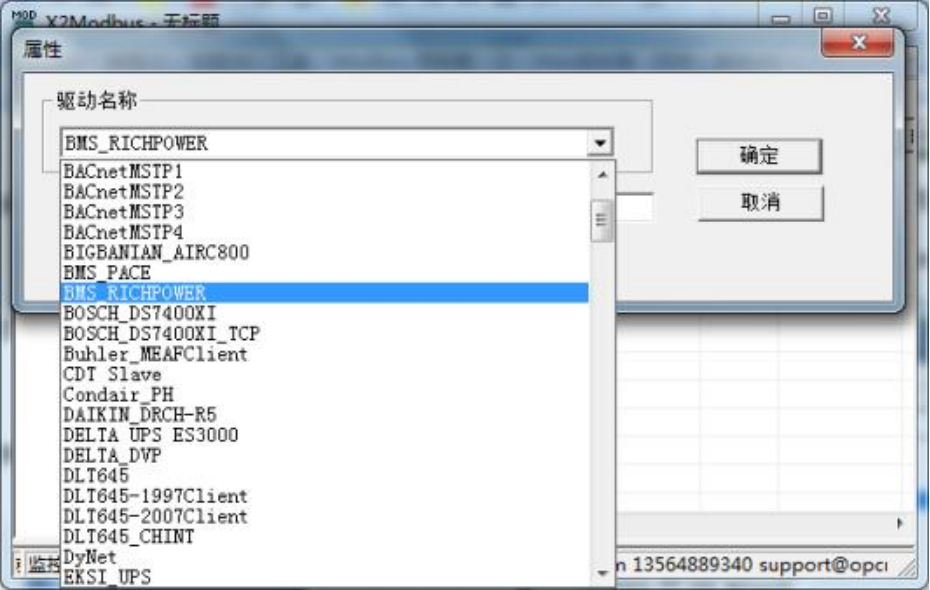Select DLT645-2007Client entry
Image resolution: width=930 pixels, height=590 pixels.
click(324, 516)
